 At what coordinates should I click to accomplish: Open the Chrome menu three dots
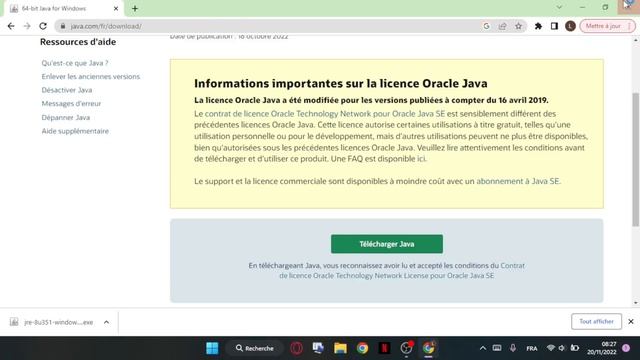(x=629, y=26)
